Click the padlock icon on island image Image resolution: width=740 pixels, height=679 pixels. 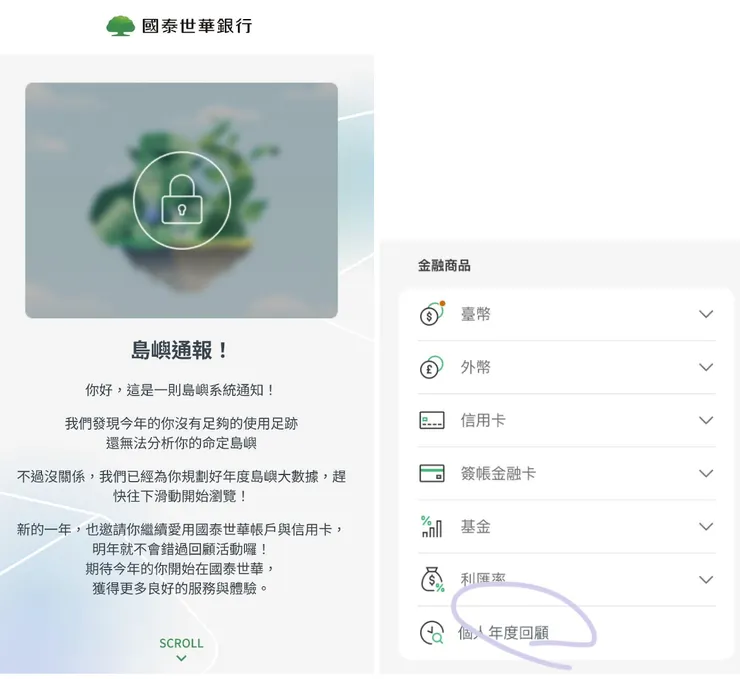pos(182,200)
